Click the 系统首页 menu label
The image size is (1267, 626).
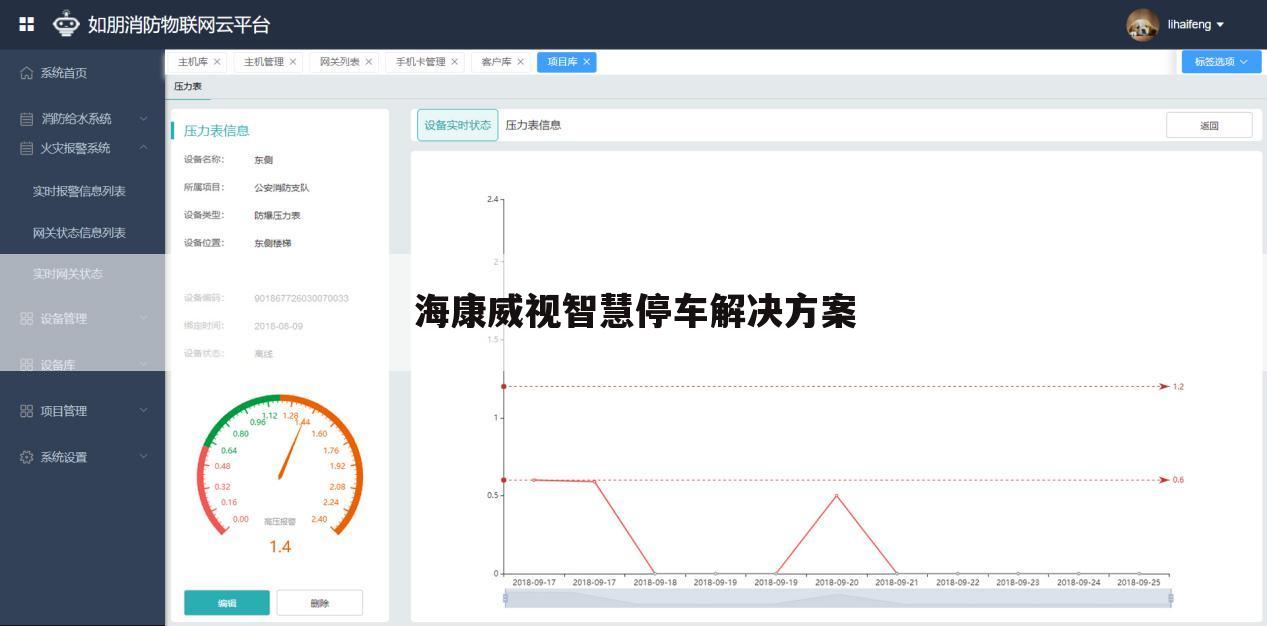[x=64, y=73]
